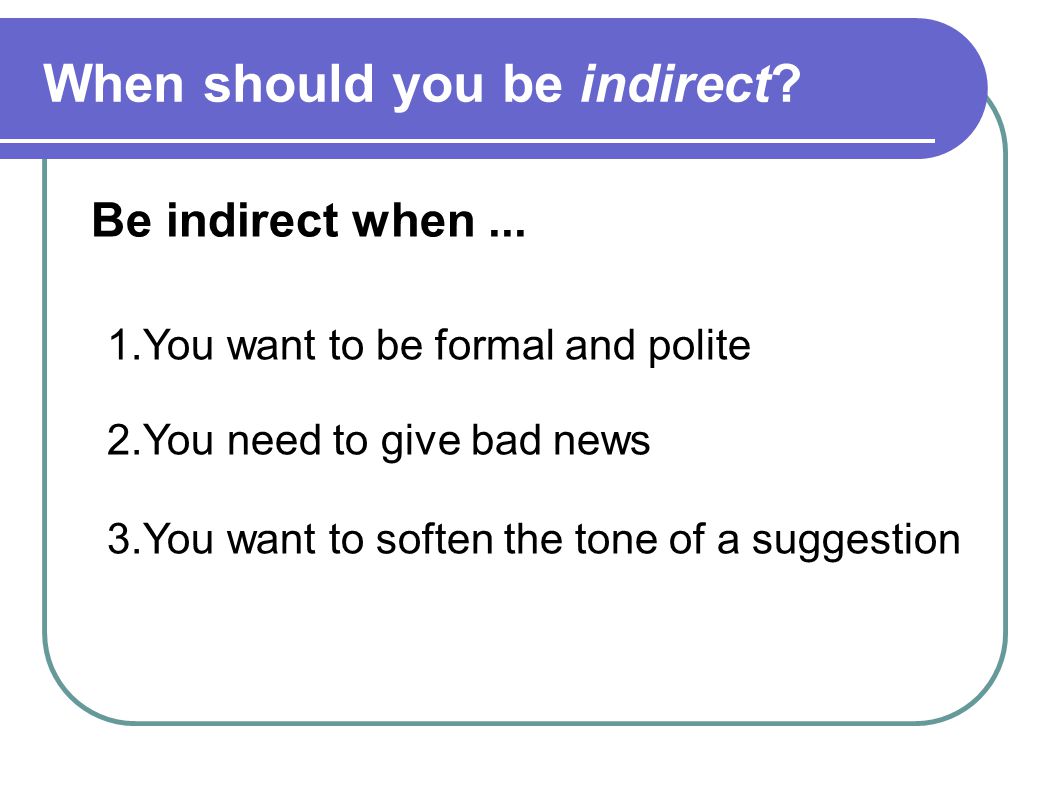
Task: Select the word 'When' in the purple banner
Action: click(114, 84)
